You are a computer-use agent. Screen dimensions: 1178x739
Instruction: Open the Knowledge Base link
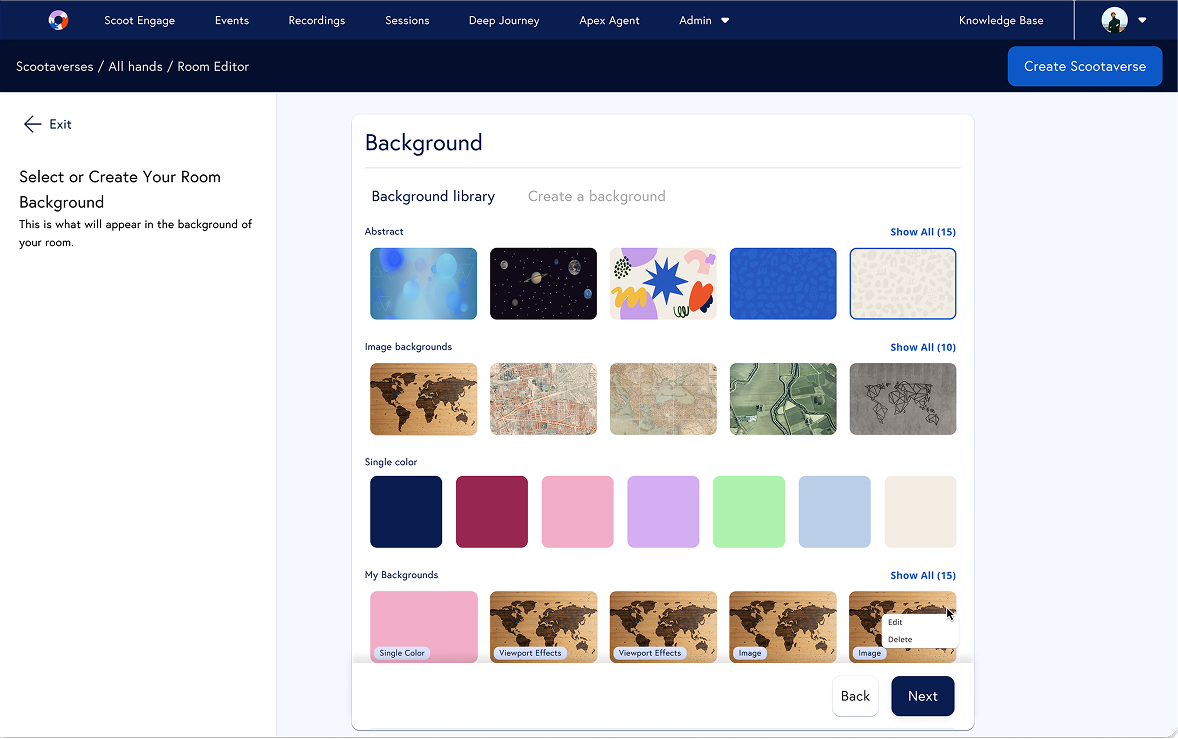pos(1000,20)
